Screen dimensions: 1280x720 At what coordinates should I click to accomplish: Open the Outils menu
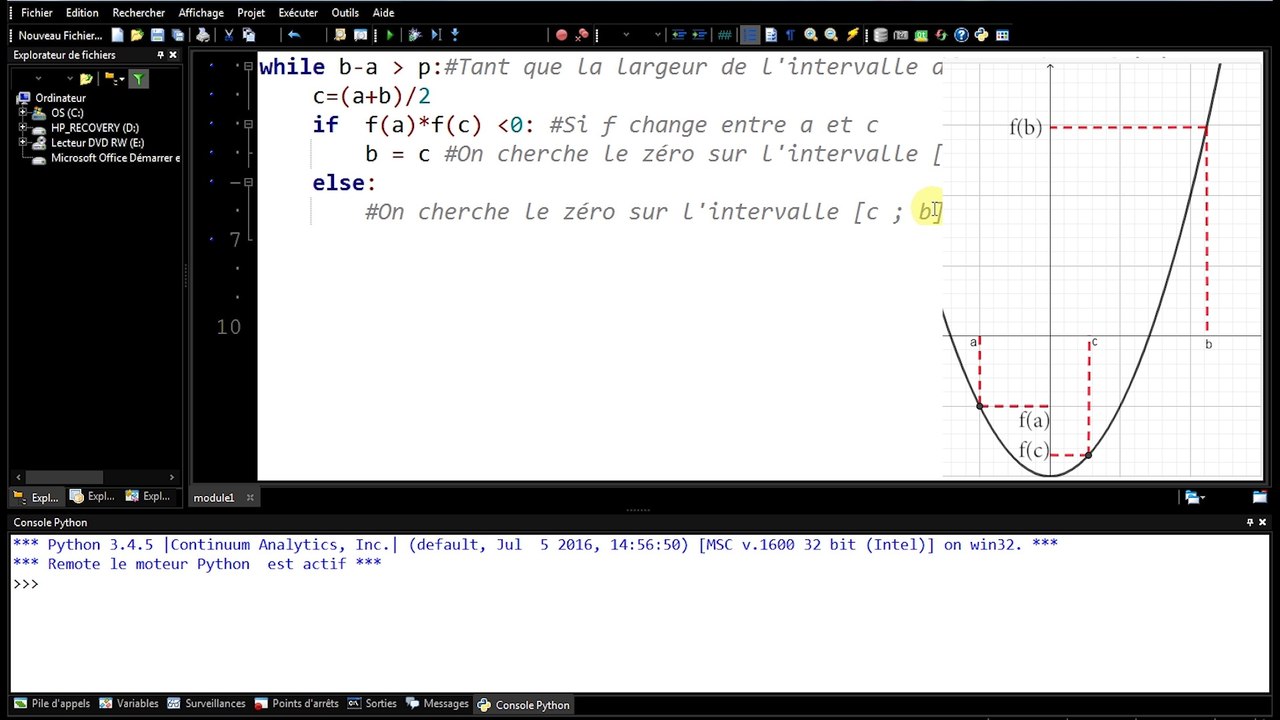[345, 13]
